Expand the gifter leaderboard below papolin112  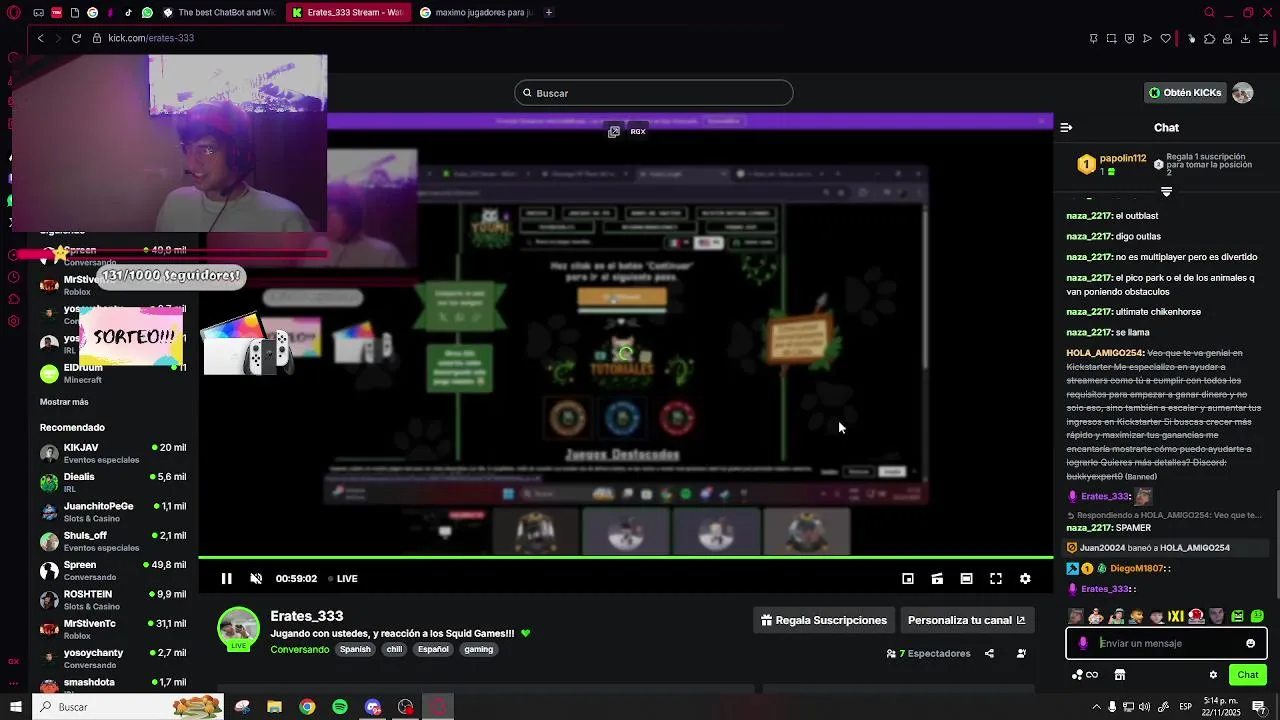1166,191
